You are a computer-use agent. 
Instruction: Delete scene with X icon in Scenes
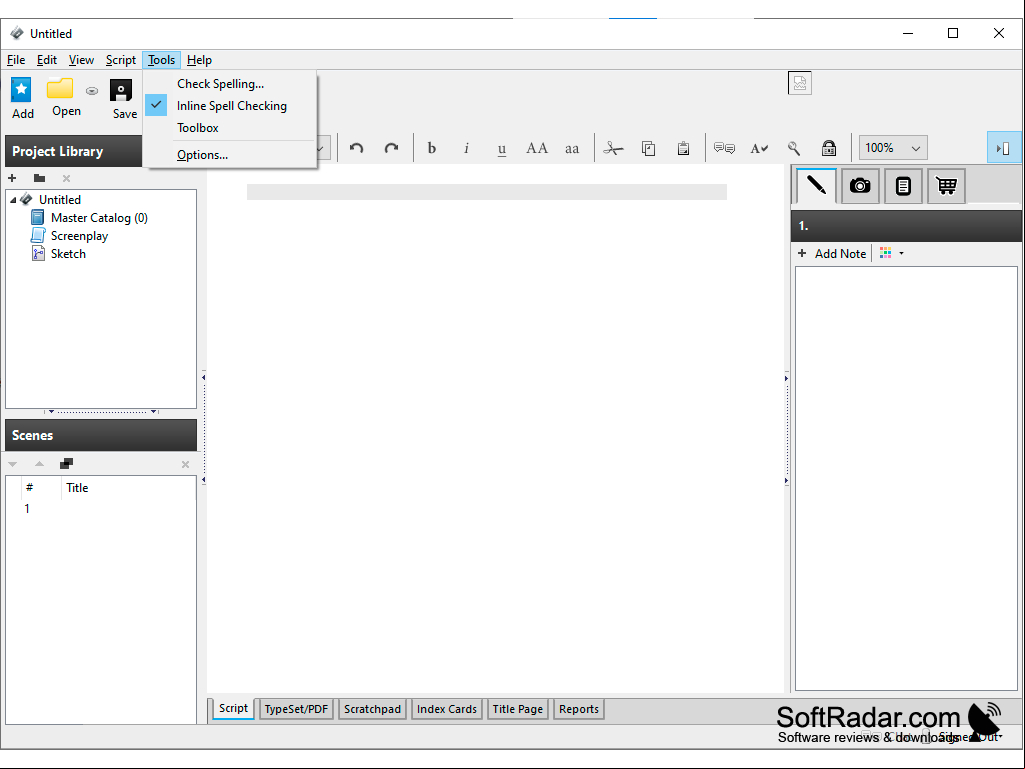pos(185,464)
